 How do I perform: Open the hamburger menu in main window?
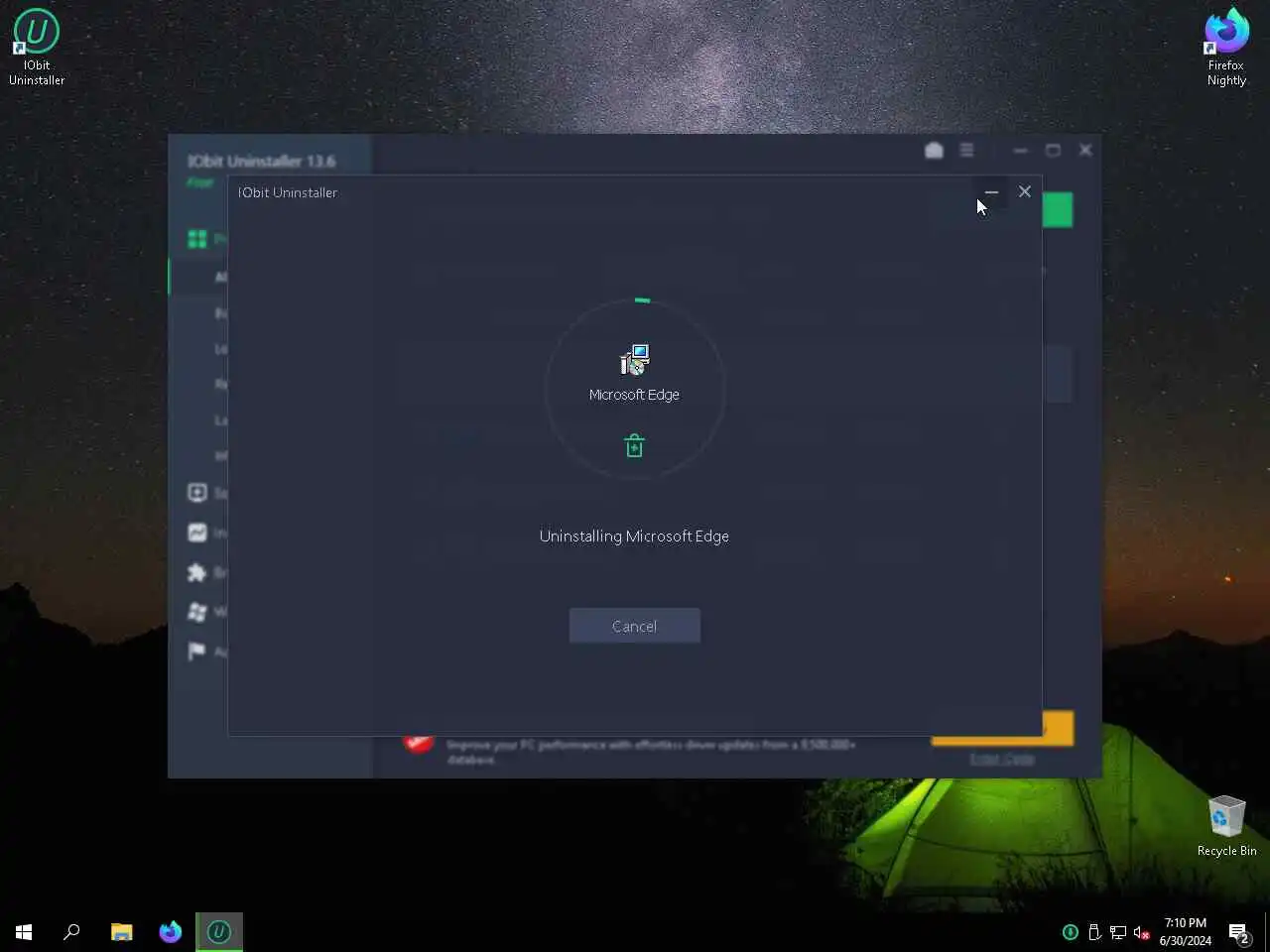(966, 150)
